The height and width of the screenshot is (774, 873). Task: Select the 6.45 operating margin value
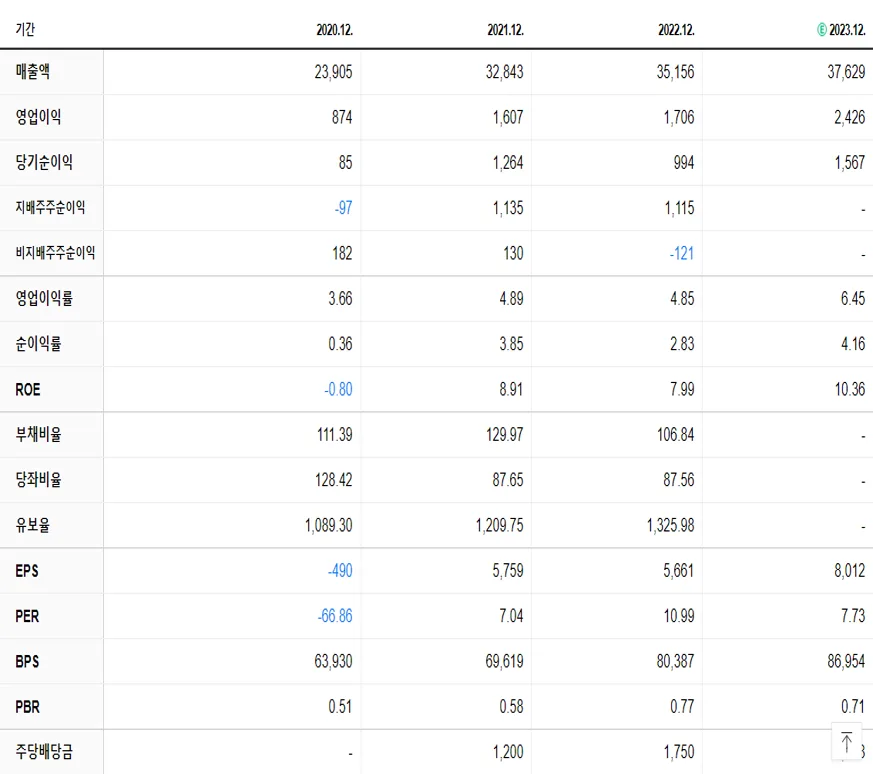(x=853, y=298)
